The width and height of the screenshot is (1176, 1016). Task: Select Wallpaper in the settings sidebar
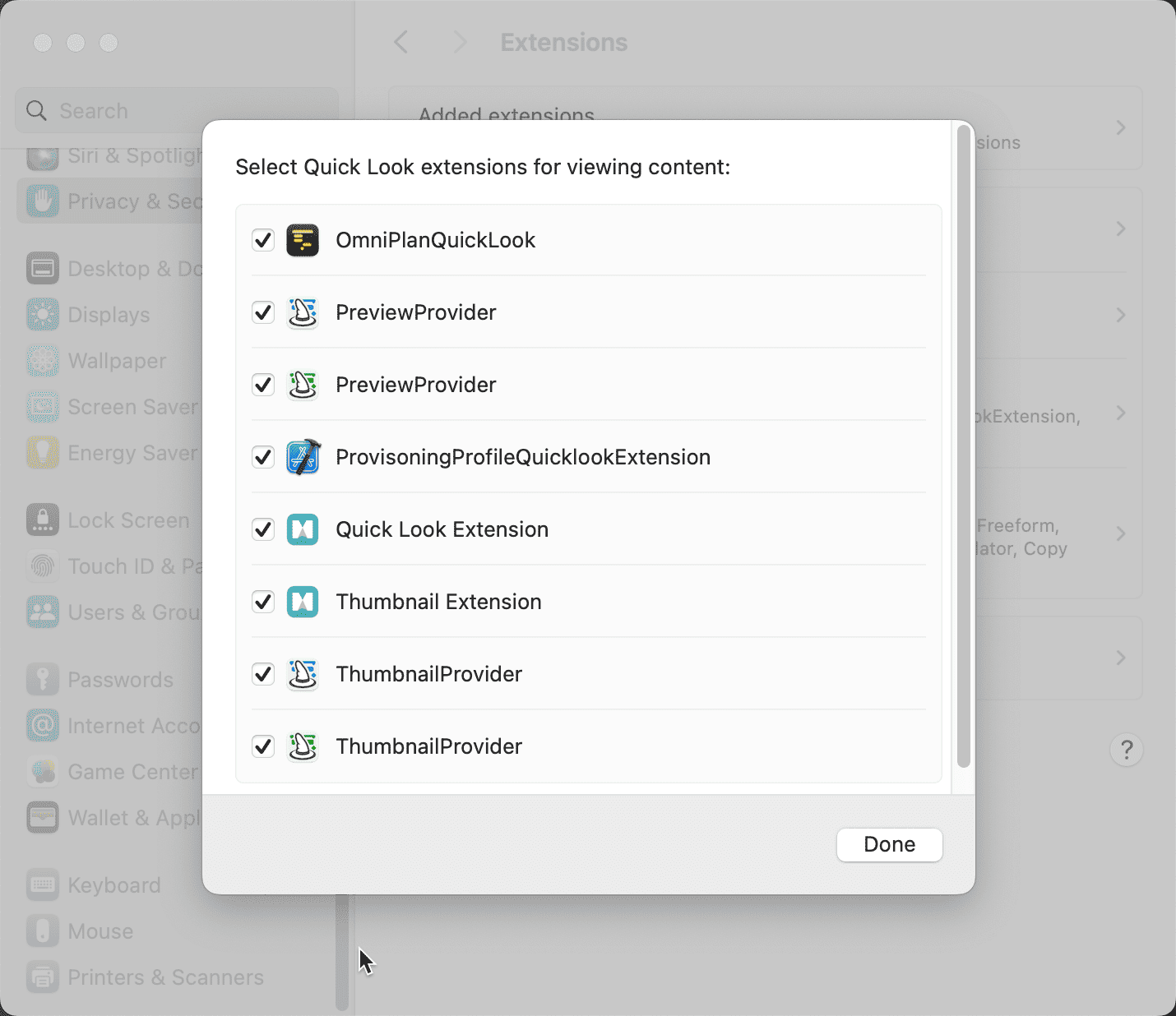(x=117, y=361)
